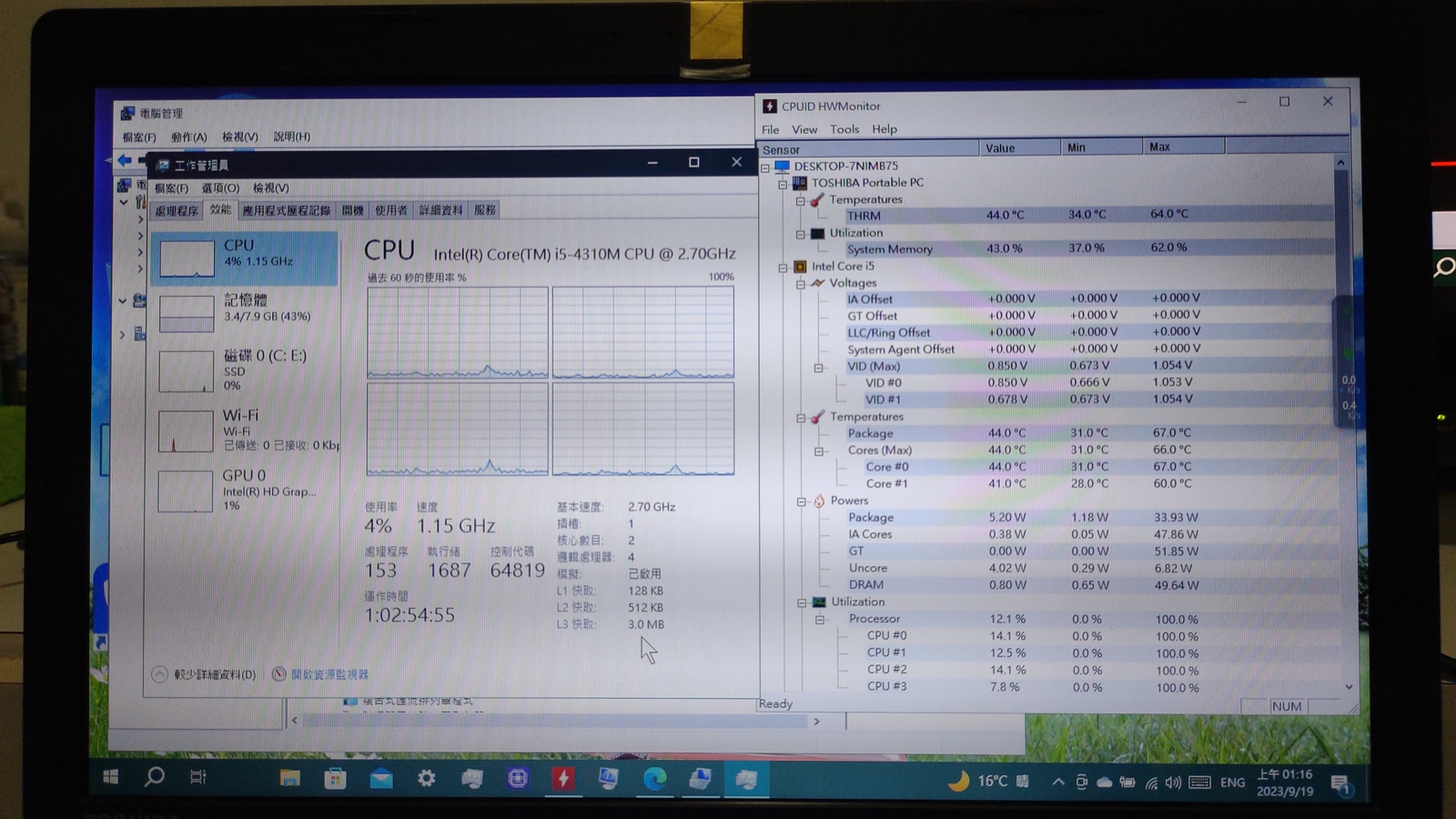Open Help menu in HWMonitor
Viewport: 1456px width, 819px height.
[885, 129]
